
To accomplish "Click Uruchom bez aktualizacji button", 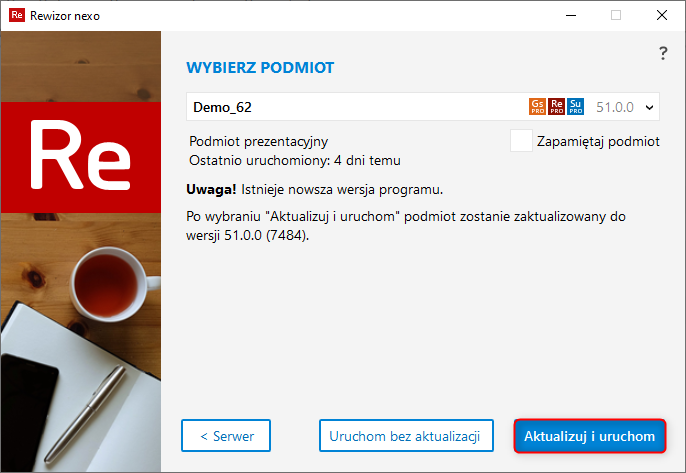I will point(406,436).
